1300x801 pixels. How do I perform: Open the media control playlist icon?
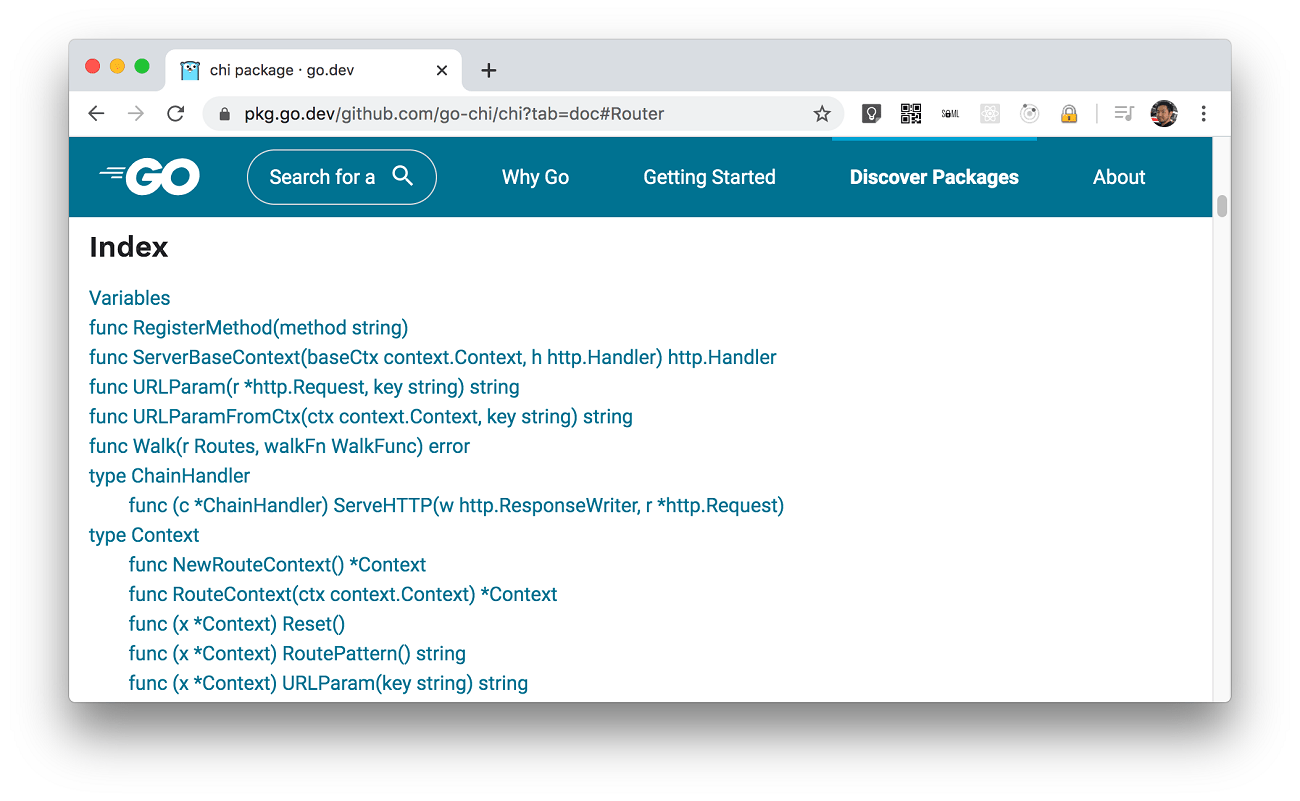(x=1124, y=114)
